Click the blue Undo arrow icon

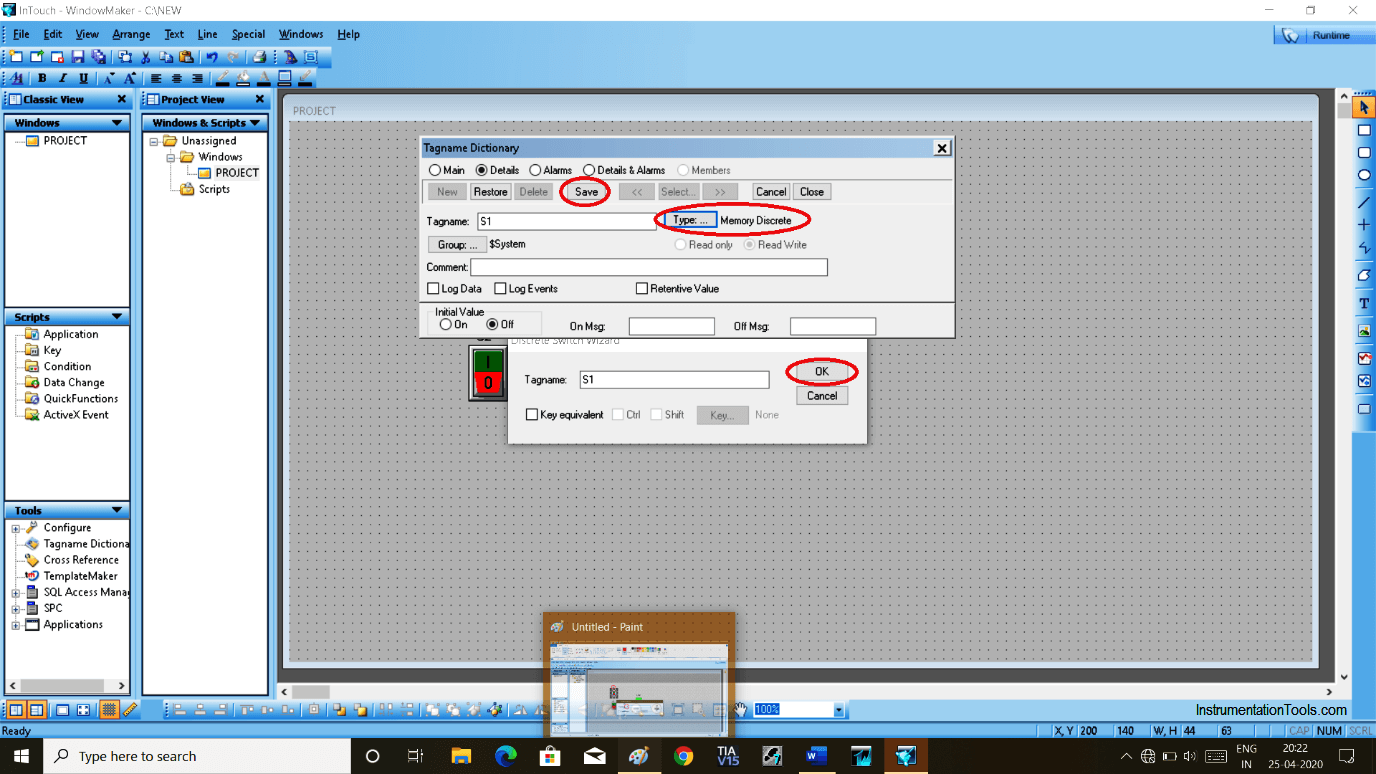tap(212, 57)
